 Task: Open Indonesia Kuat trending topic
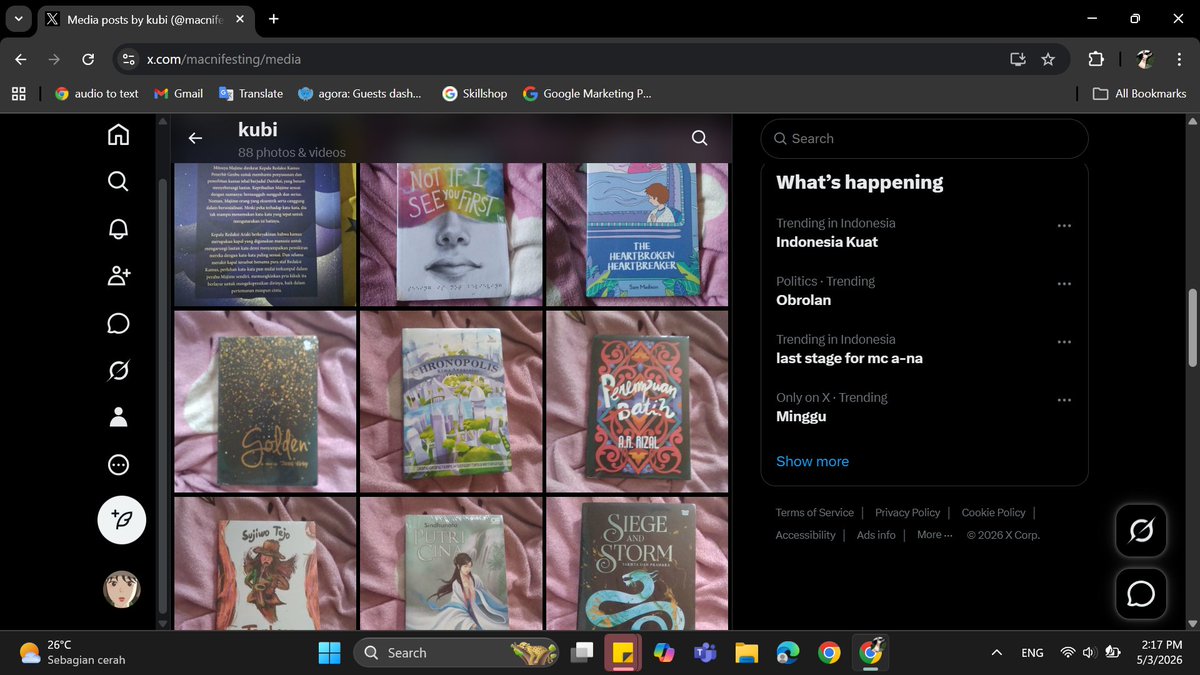(x=827, y=242)
